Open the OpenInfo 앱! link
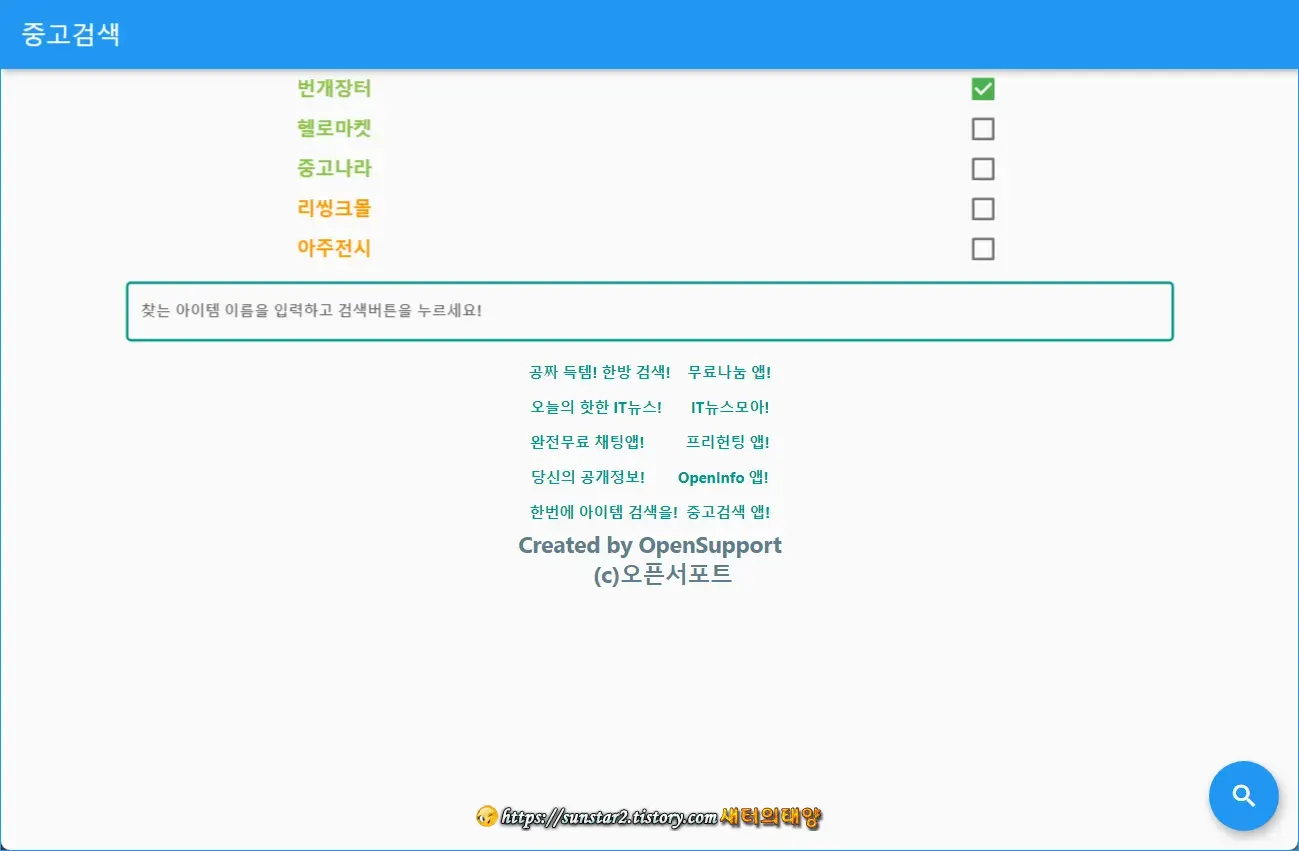 click(x=723, y=477)
